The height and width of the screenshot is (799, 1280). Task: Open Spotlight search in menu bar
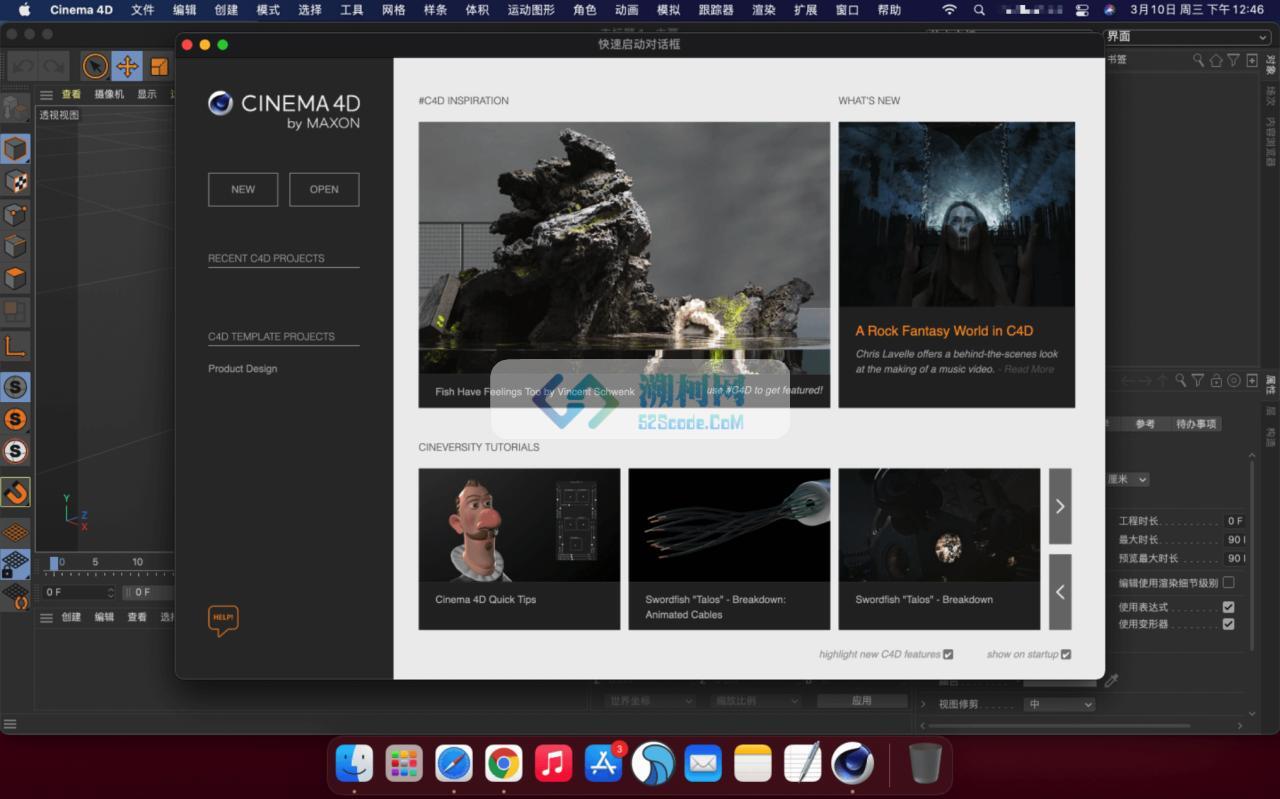click(979, 10)
